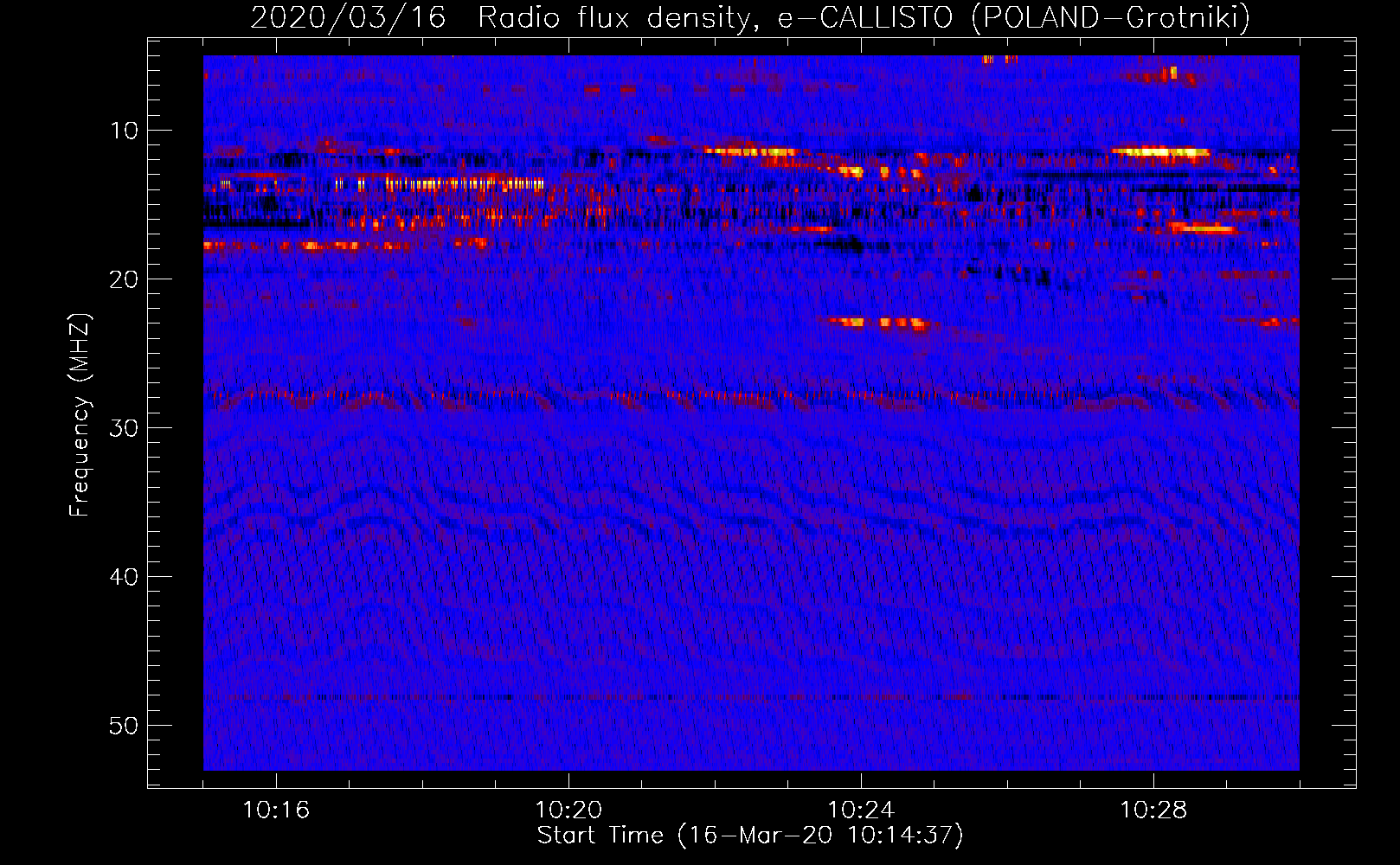Click the "10:16" time tick label

click(x=276, y=811)
